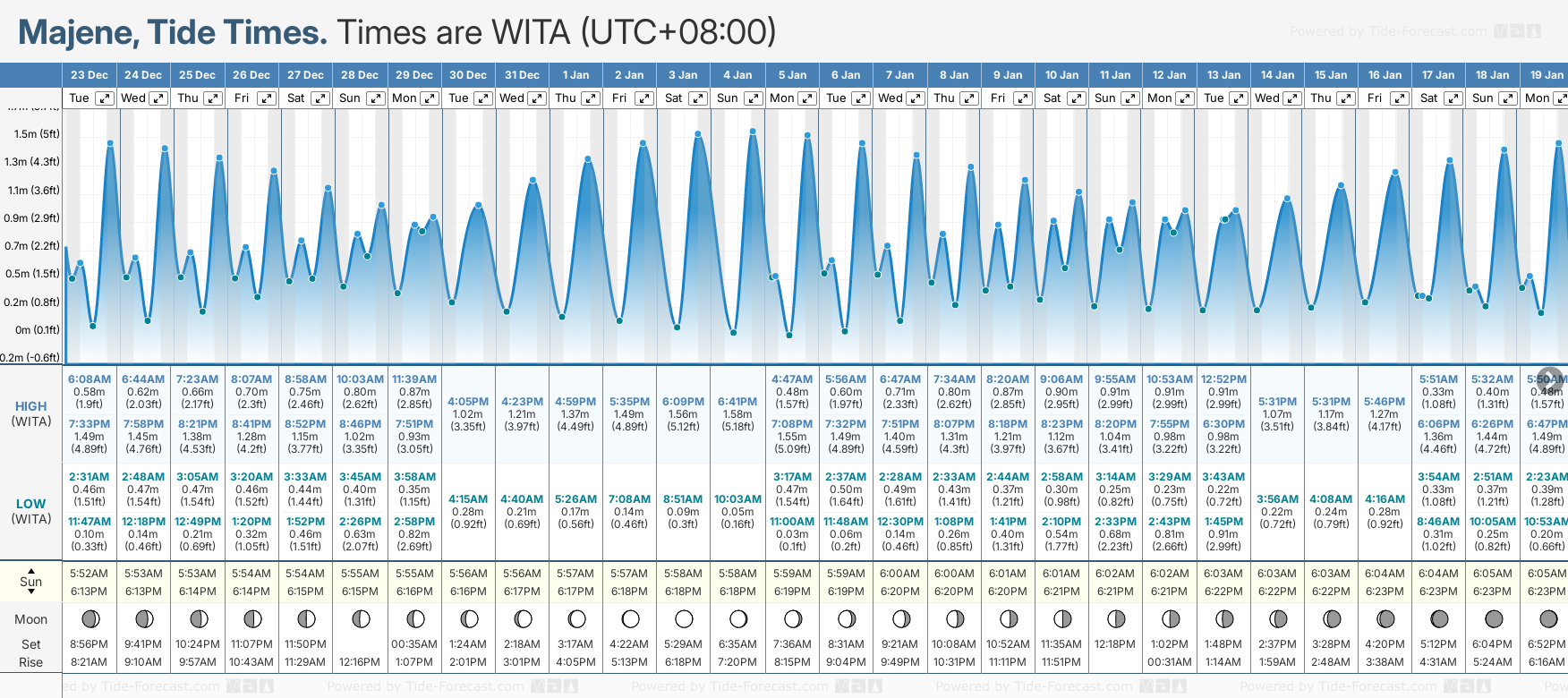Expand the Thu 1 Jan column
This screenshot has height=698, width=1568.
(x=591, y=98)
